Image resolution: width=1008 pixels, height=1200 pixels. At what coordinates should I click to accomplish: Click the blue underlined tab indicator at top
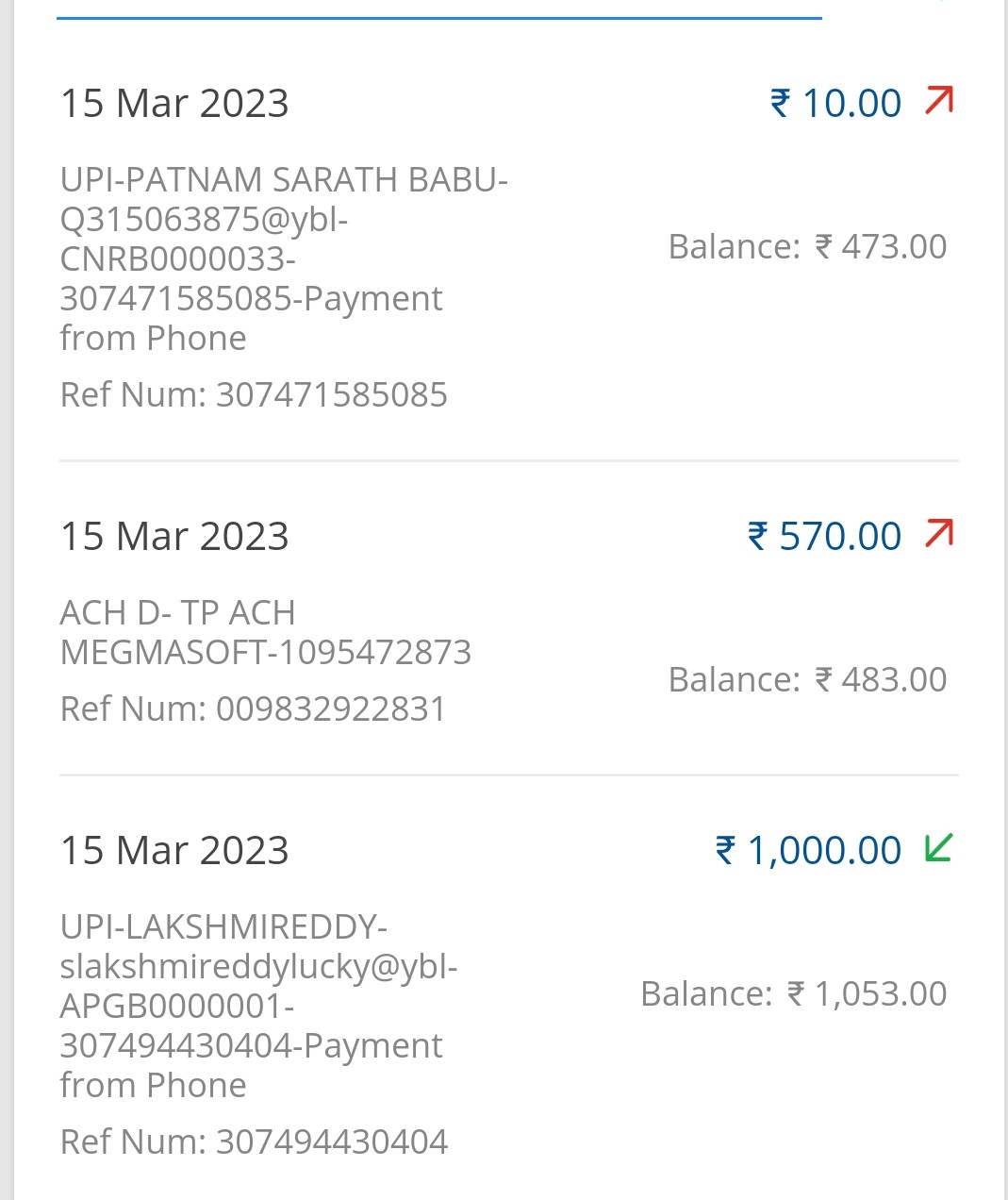click(438, 17)
